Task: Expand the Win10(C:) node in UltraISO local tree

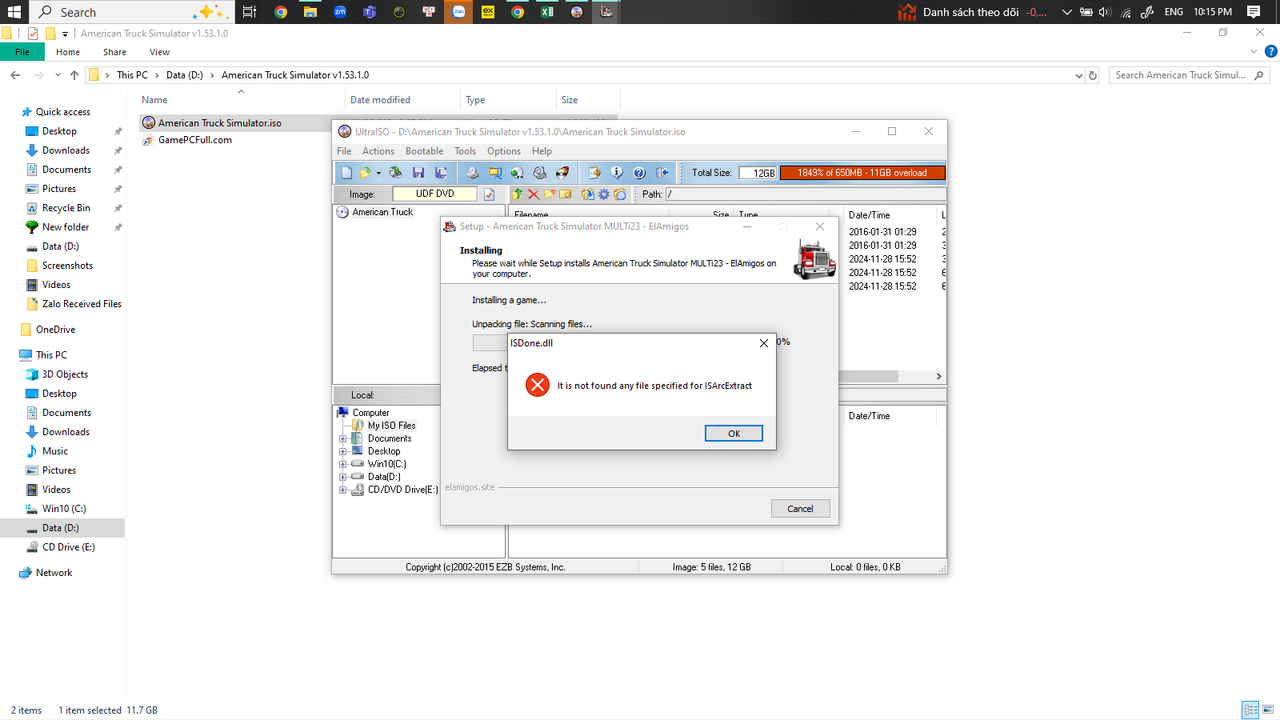Action: (343, 464)
